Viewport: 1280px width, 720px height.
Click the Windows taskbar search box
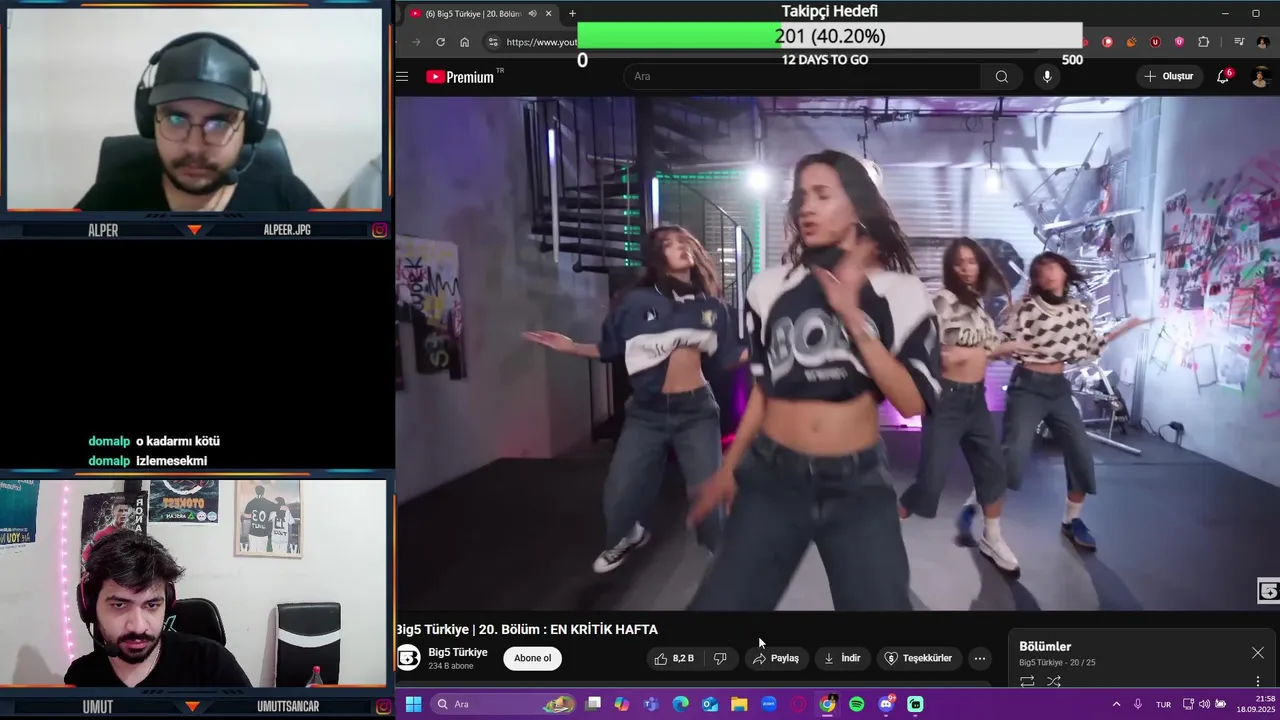503,704
